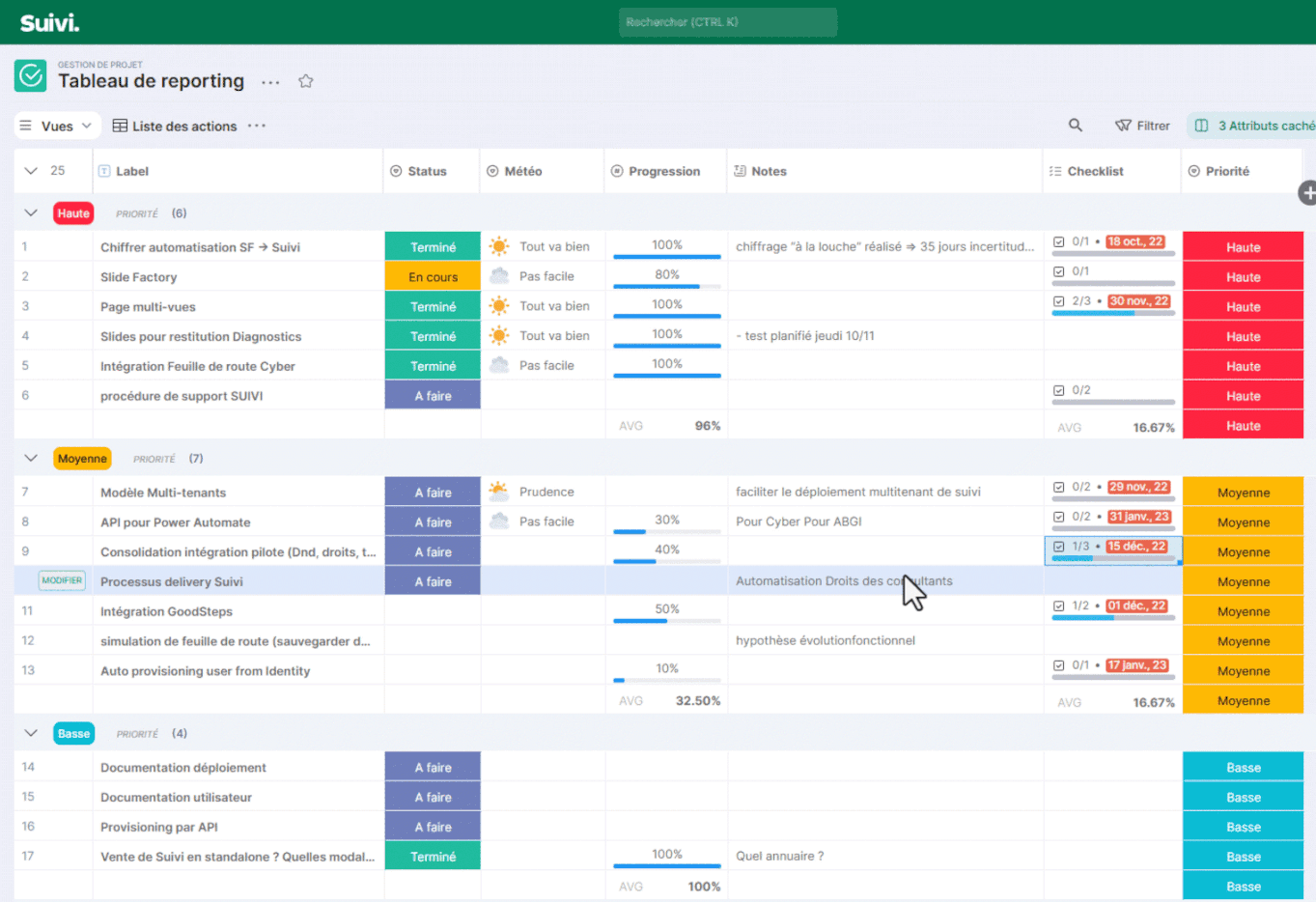Click the 18 oct., 22 due date tag
The height and width of the screenshot is (902, 1316).
tap(1135, 241)
